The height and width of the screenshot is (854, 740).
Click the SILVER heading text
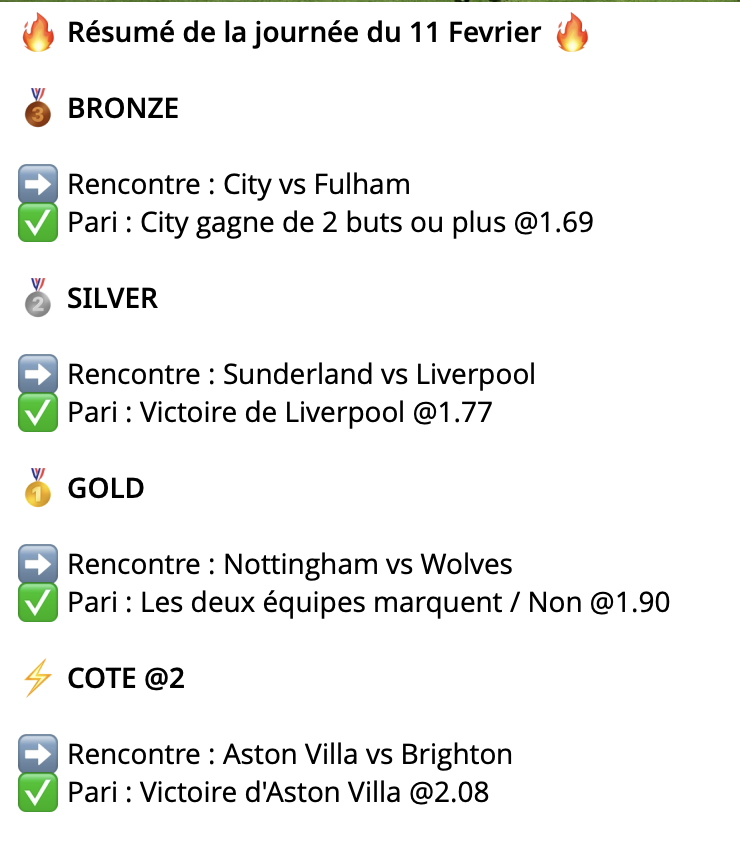click(x=113, y=299)
